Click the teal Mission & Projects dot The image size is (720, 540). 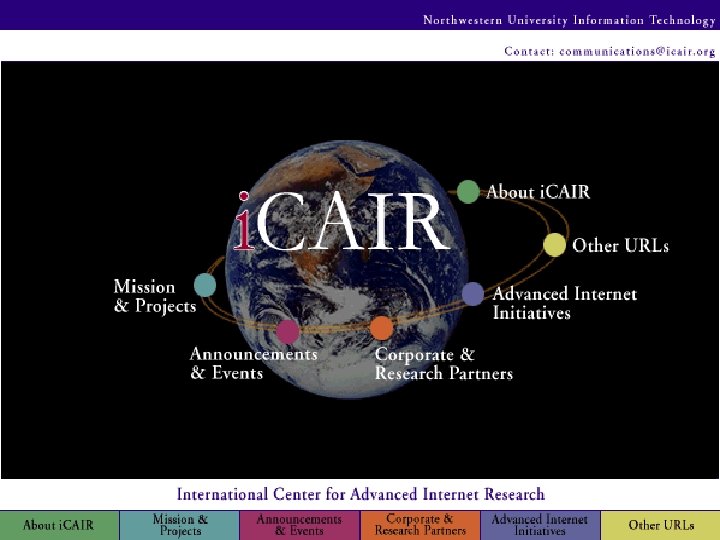[x=205, y=285]
